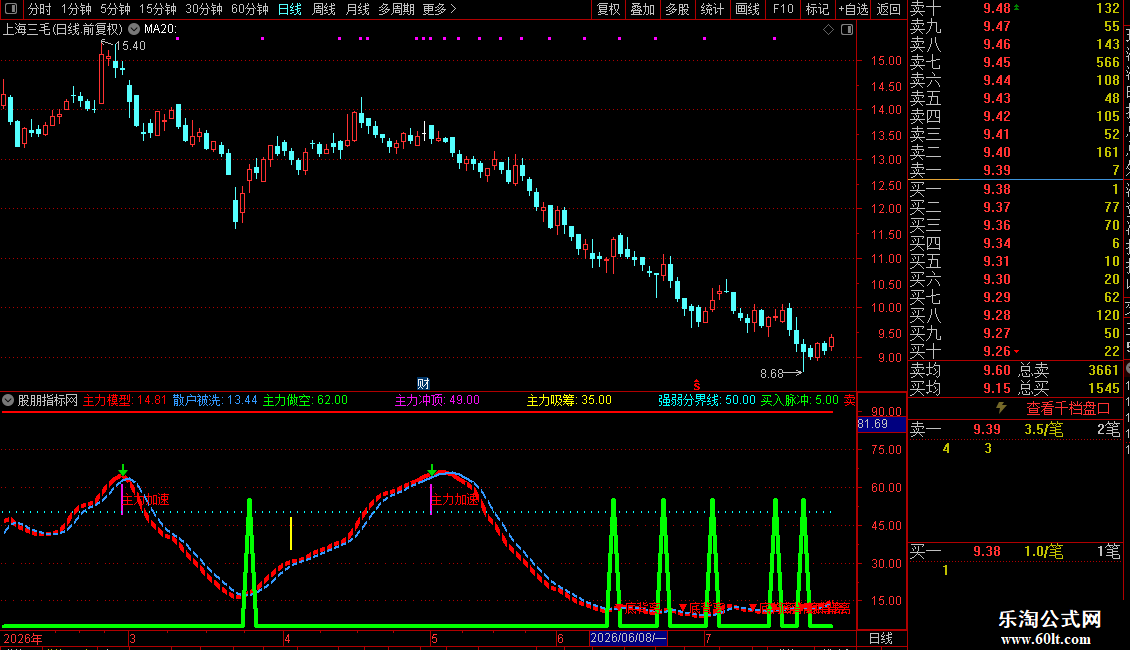Click 总卖 3661 total
Viewport: 1130px width, 650px height.
click(x=1069, y=370)
